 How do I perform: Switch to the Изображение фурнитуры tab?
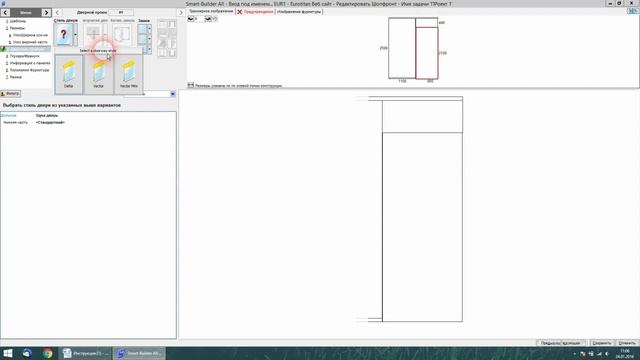(x=299, y=12)
